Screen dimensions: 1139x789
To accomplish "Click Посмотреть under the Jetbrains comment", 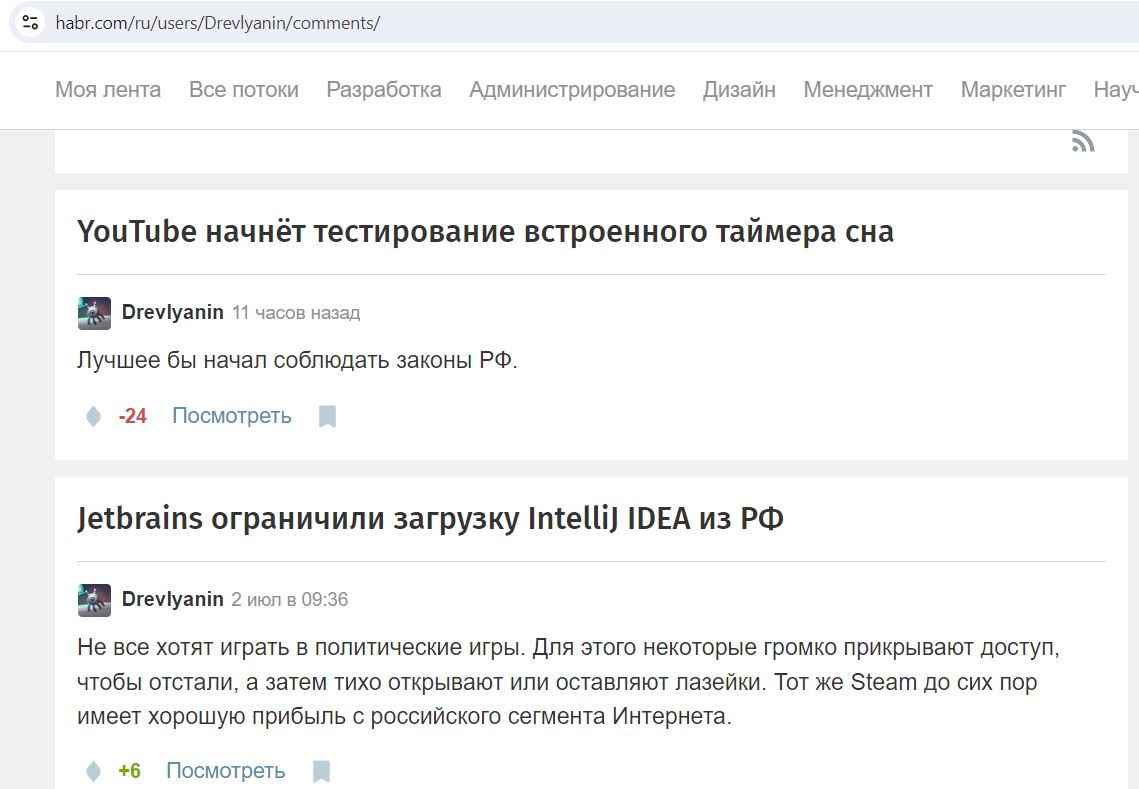I will pos(226,770).
